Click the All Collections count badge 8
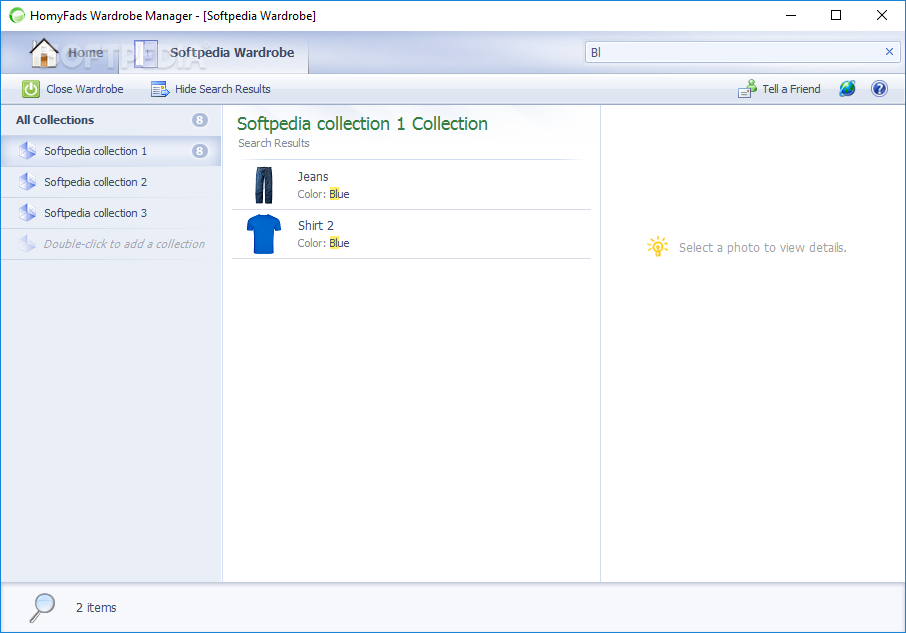Viewport: 906px width, 633px height. point(199,120)
